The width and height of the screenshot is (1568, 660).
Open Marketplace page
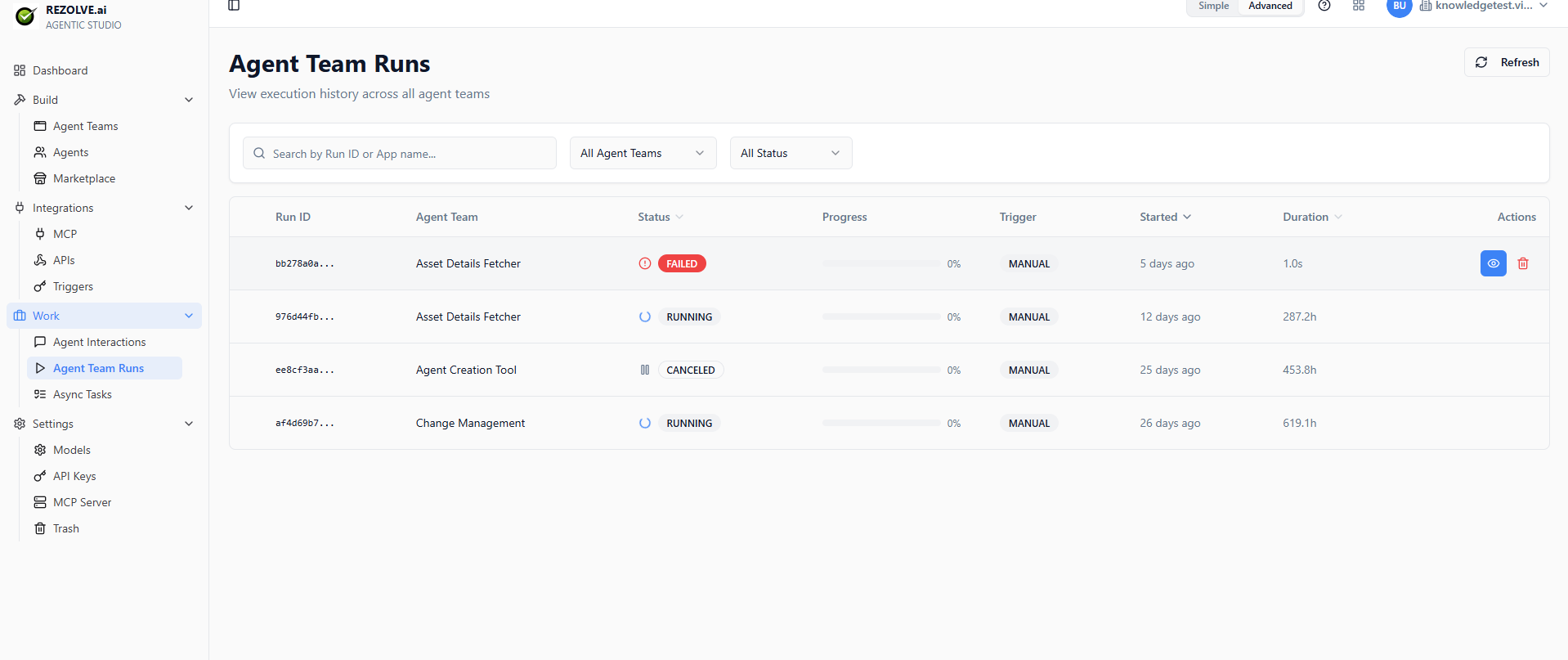tap(84, 178)
